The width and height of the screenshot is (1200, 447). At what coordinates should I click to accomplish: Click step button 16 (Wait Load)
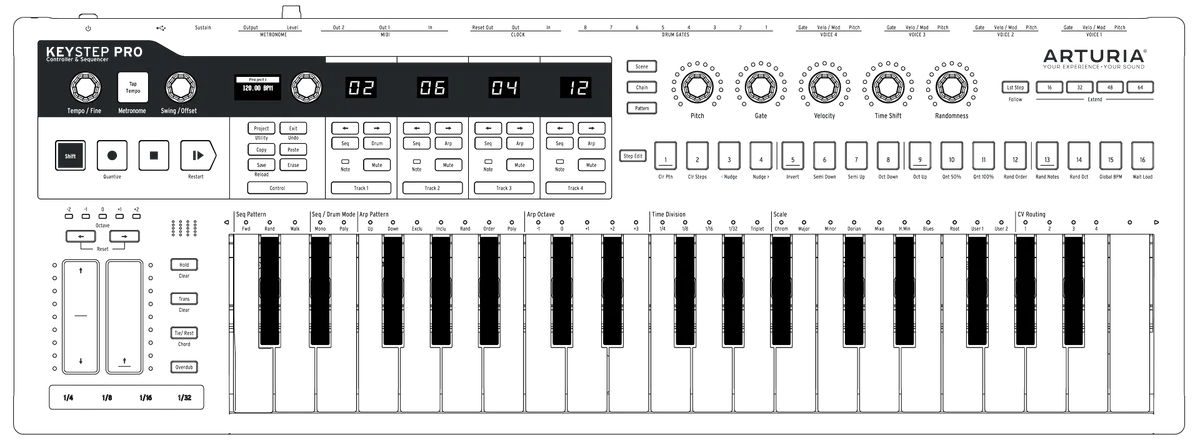click(x=1140, y=156)
